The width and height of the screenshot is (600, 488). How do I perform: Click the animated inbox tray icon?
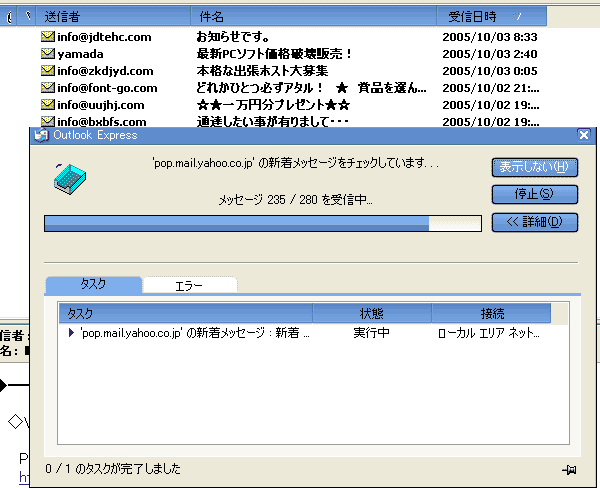[70, 179]
